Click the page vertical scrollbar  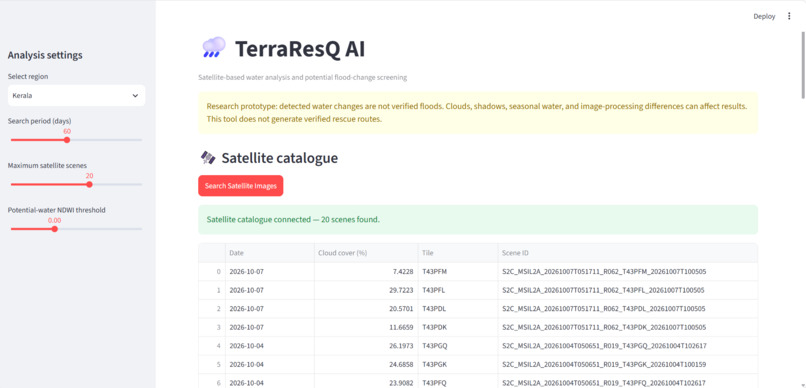click(802, 64)
